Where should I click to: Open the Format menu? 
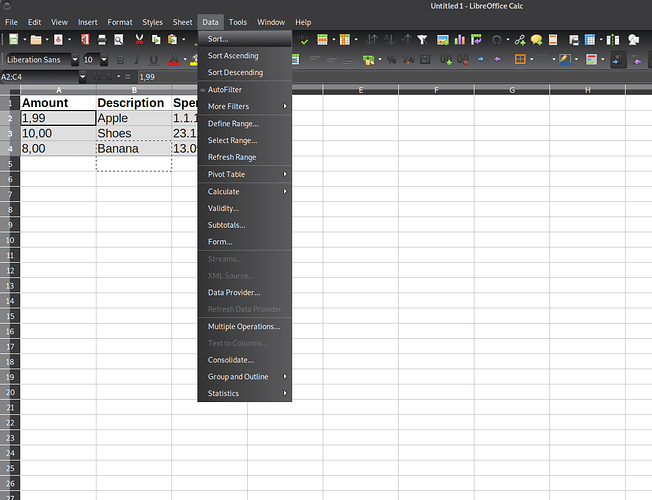[x=120, y=22]
